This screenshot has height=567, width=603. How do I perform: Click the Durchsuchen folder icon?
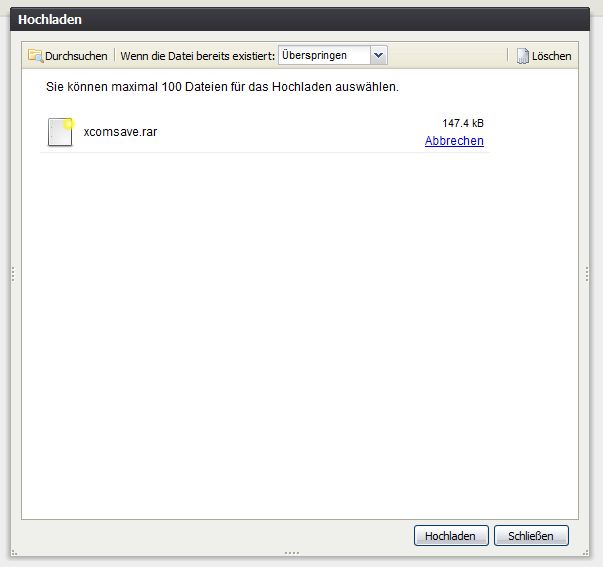[36, 56]
